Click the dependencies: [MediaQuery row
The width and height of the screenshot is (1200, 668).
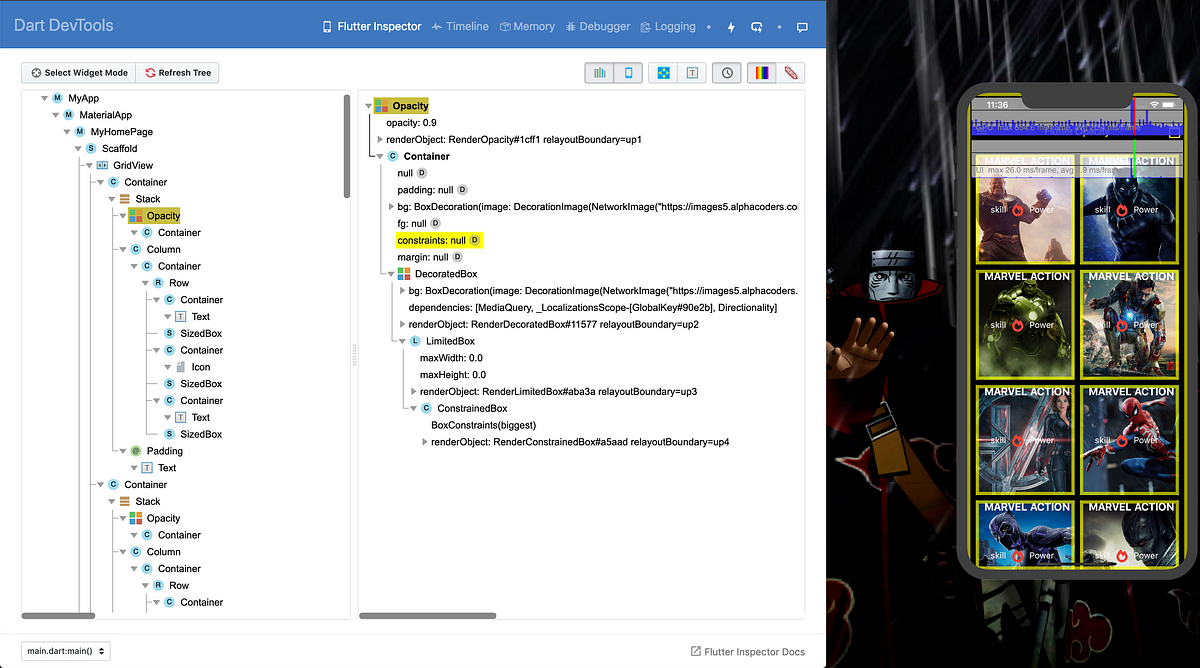tap(593, 307)
